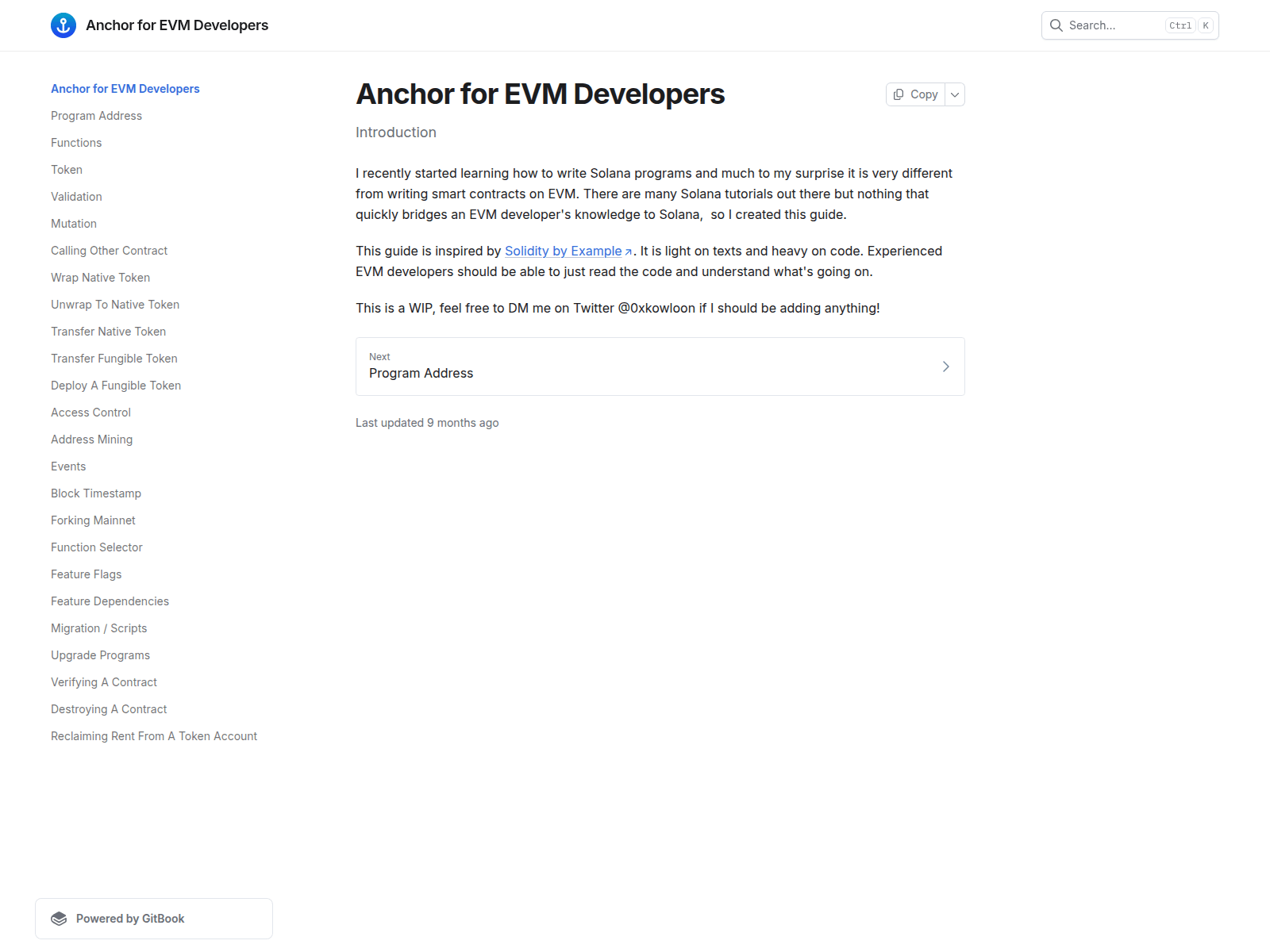Click the Solidity by Example external-link arrow

(628, 252)
